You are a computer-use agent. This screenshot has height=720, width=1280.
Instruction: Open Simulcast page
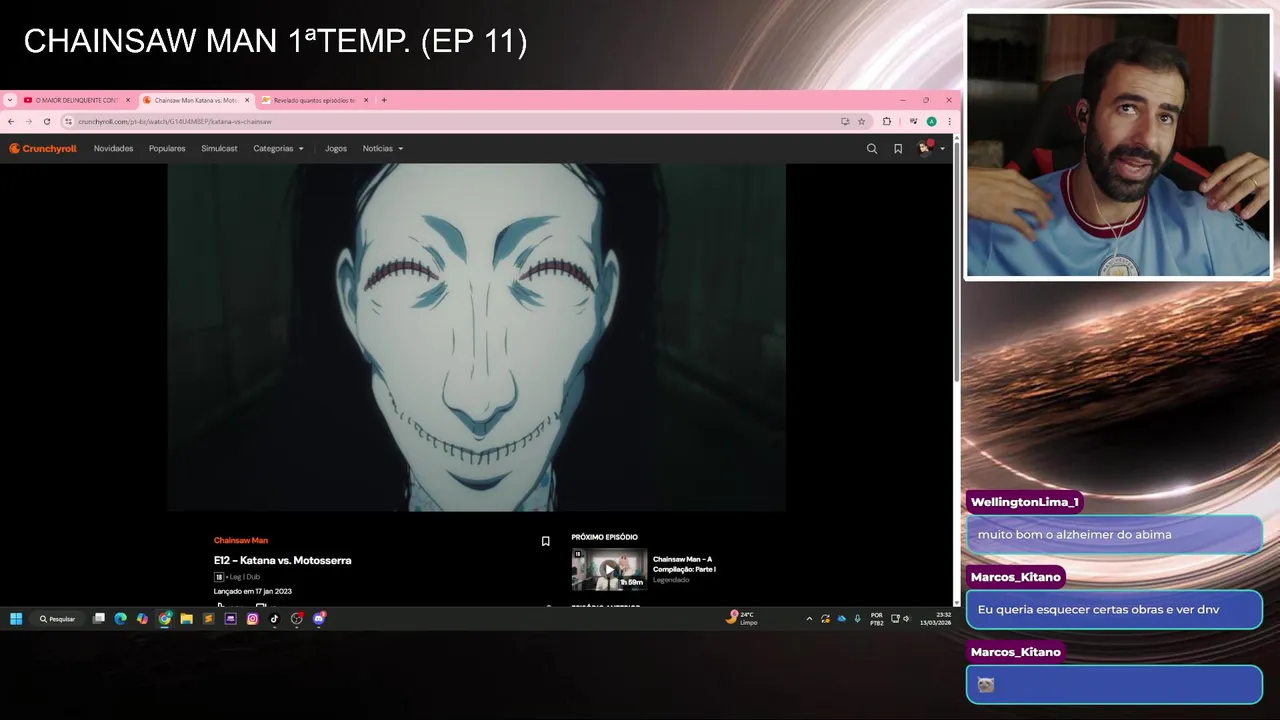[x=219, y=149]
